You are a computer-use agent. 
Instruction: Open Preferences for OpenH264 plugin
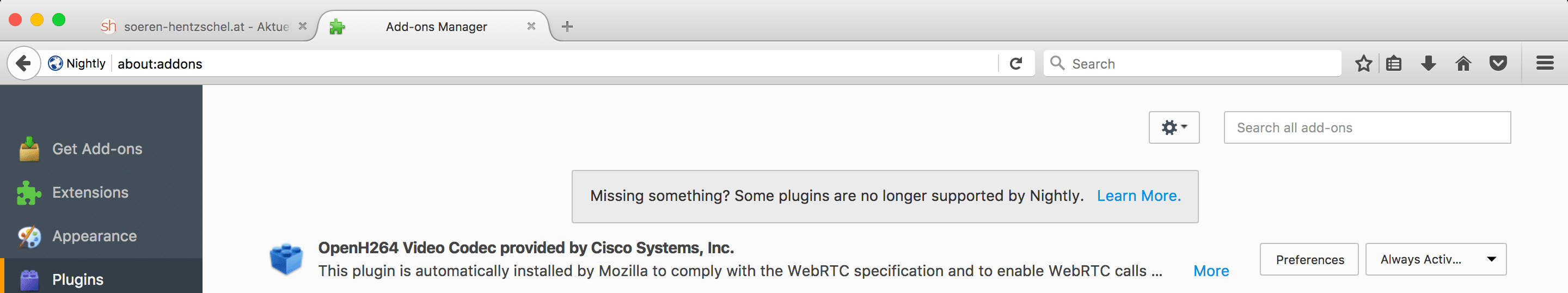coord(1309,259)
